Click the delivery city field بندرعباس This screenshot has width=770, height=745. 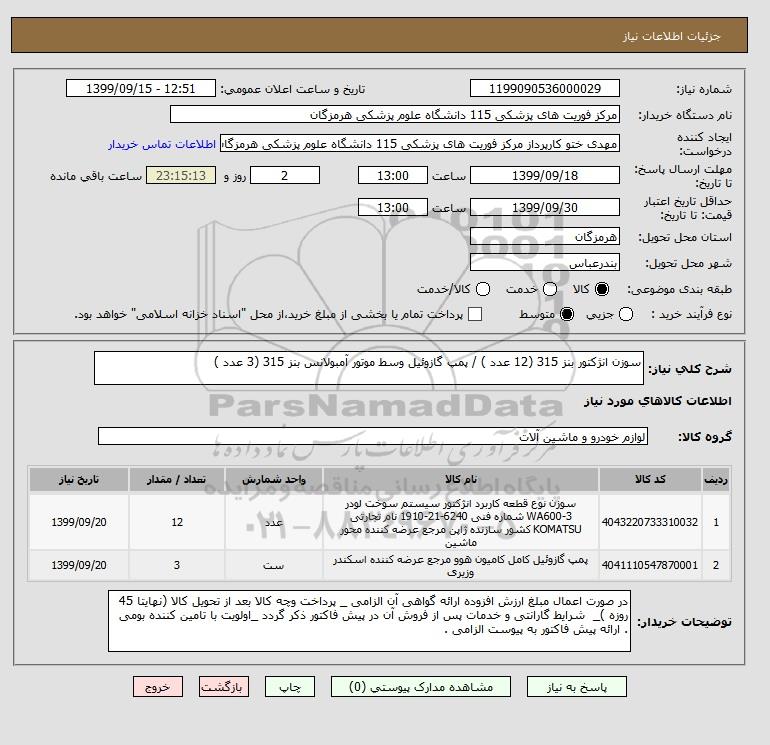tap(545, 263)
